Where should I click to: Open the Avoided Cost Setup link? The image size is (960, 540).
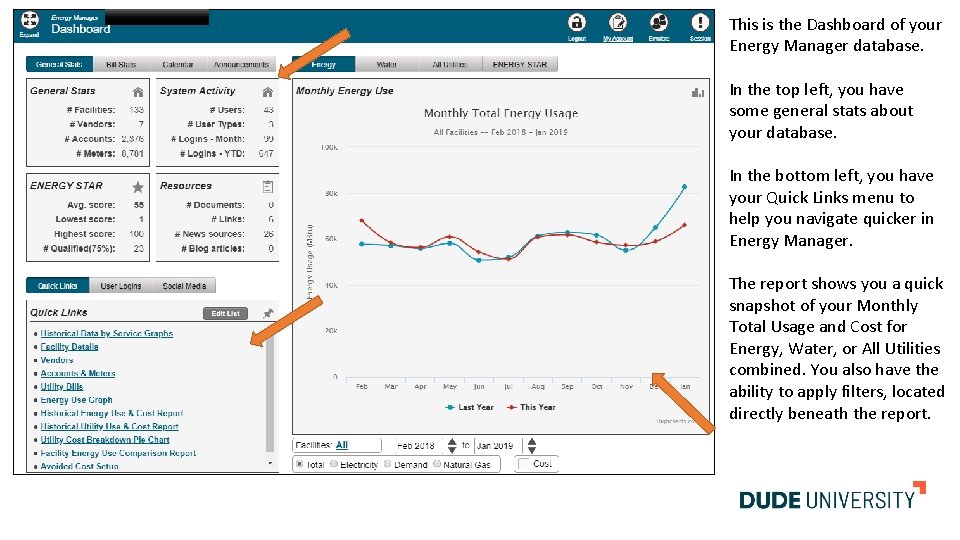click(80, 467)
